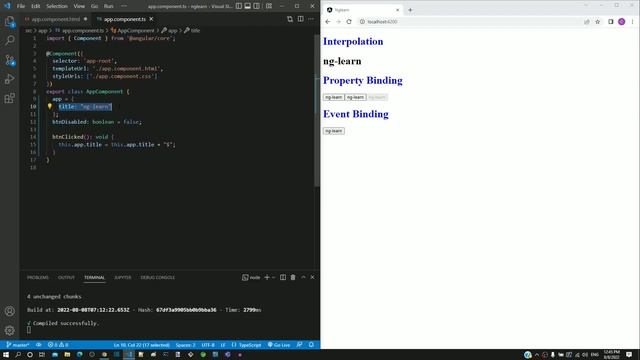
Task: Add a new terminal with plus icon
Action: pos(267,278)
